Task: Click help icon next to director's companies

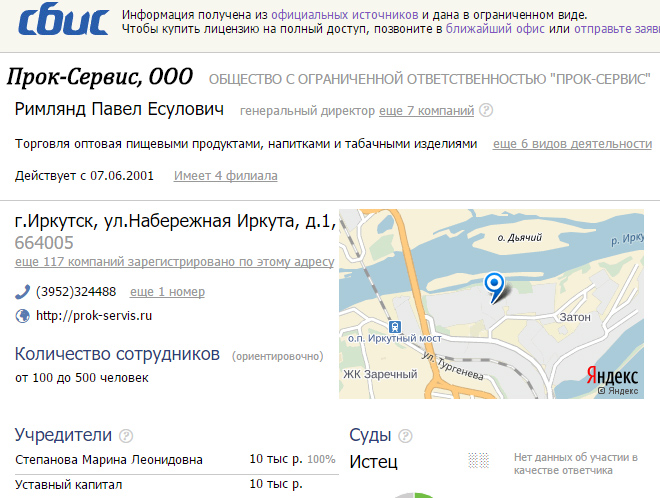Action: (486, 110)
